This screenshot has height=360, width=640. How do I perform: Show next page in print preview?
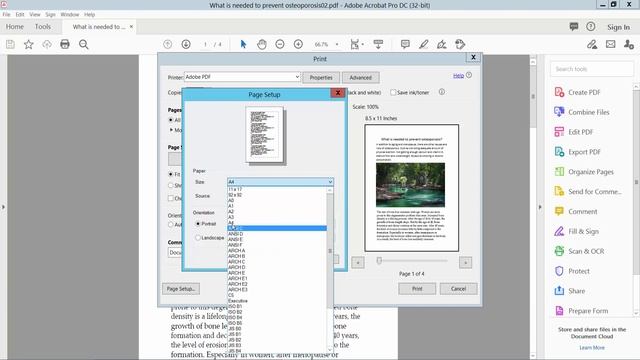[465, 262]
